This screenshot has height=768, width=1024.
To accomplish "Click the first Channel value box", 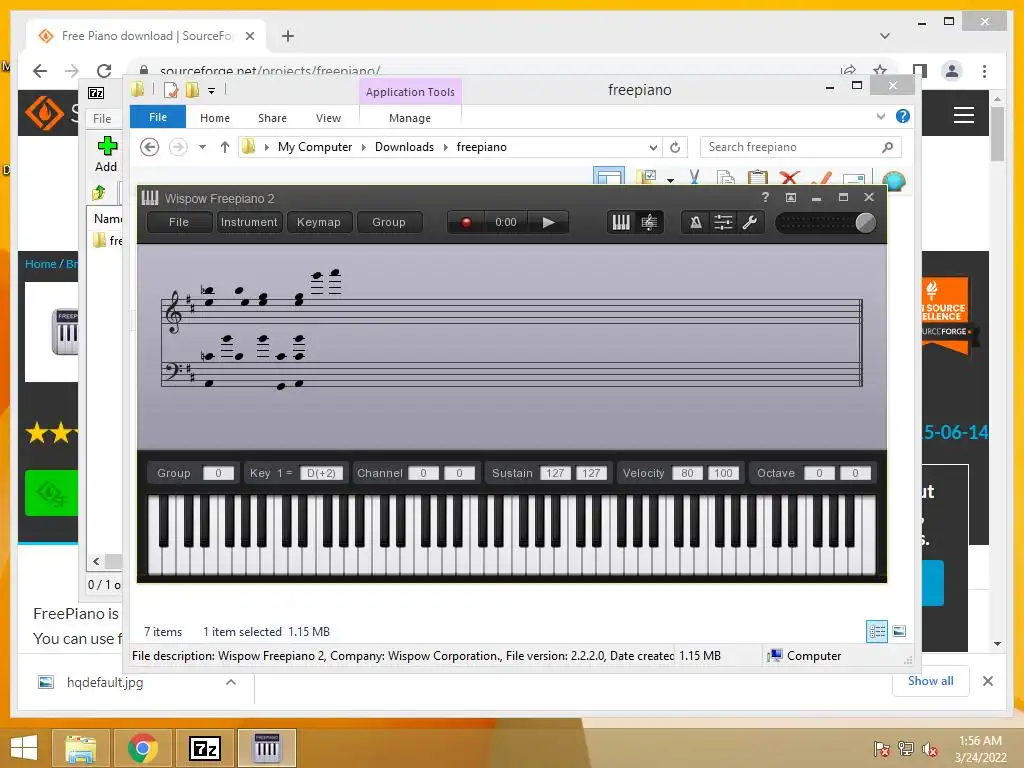I will (423, 473).
